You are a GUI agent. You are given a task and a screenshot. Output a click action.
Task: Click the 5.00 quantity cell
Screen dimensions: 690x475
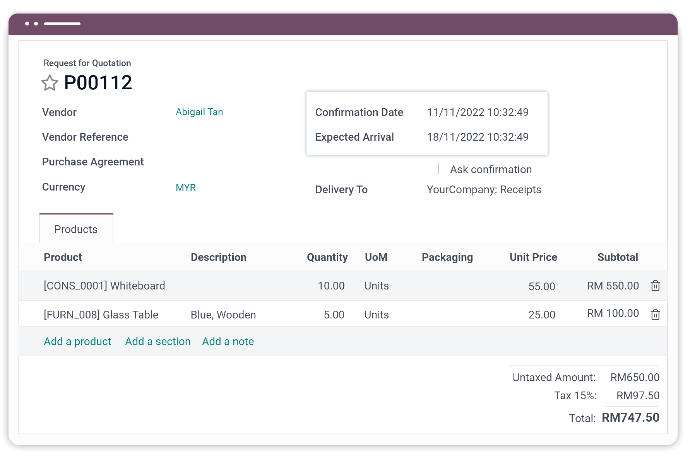click(334, 315)
